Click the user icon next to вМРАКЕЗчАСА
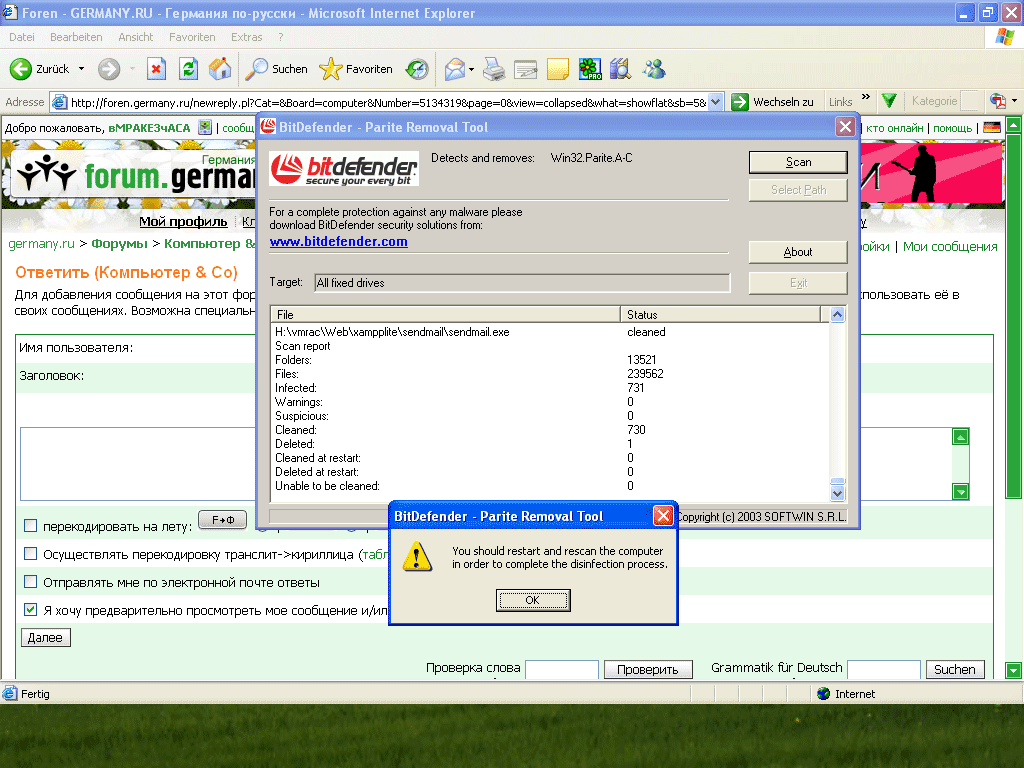This screenshot has height=768, width=1024. pos(205,127)
